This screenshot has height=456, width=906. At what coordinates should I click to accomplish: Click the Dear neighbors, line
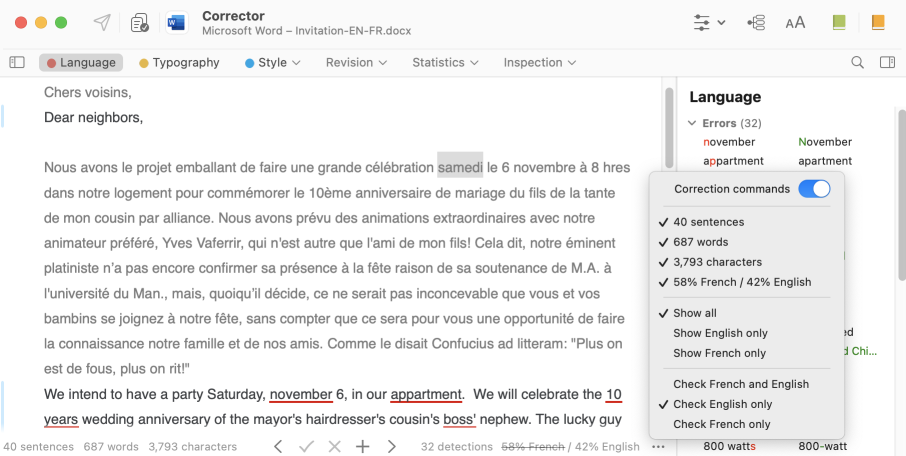click(x=93, y=118)
